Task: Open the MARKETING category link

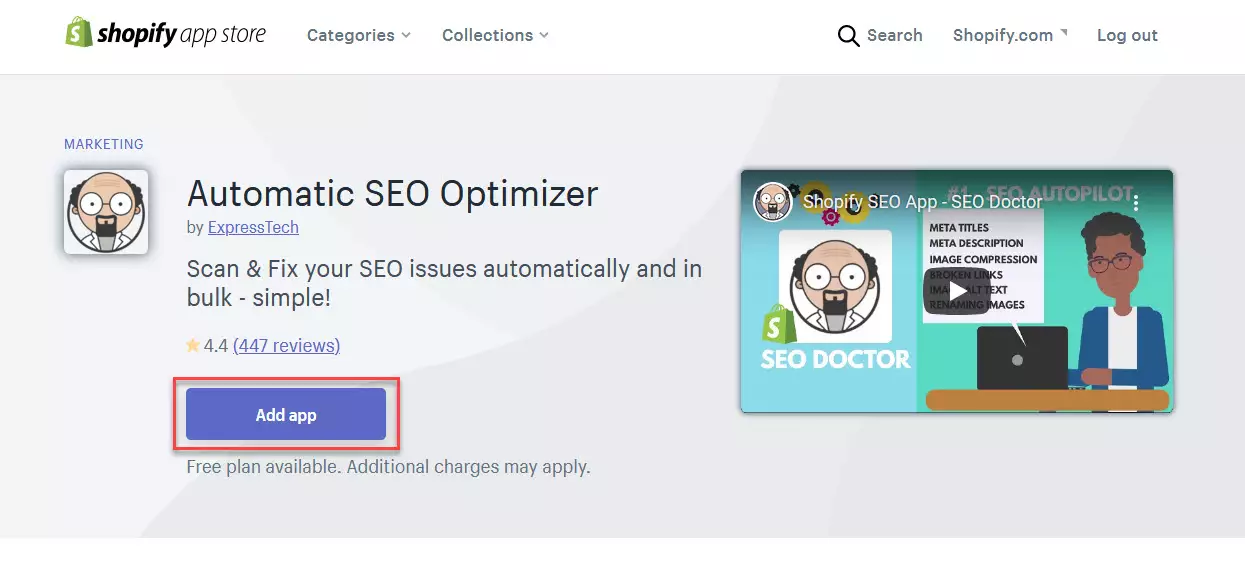Action: click(104, 144)
